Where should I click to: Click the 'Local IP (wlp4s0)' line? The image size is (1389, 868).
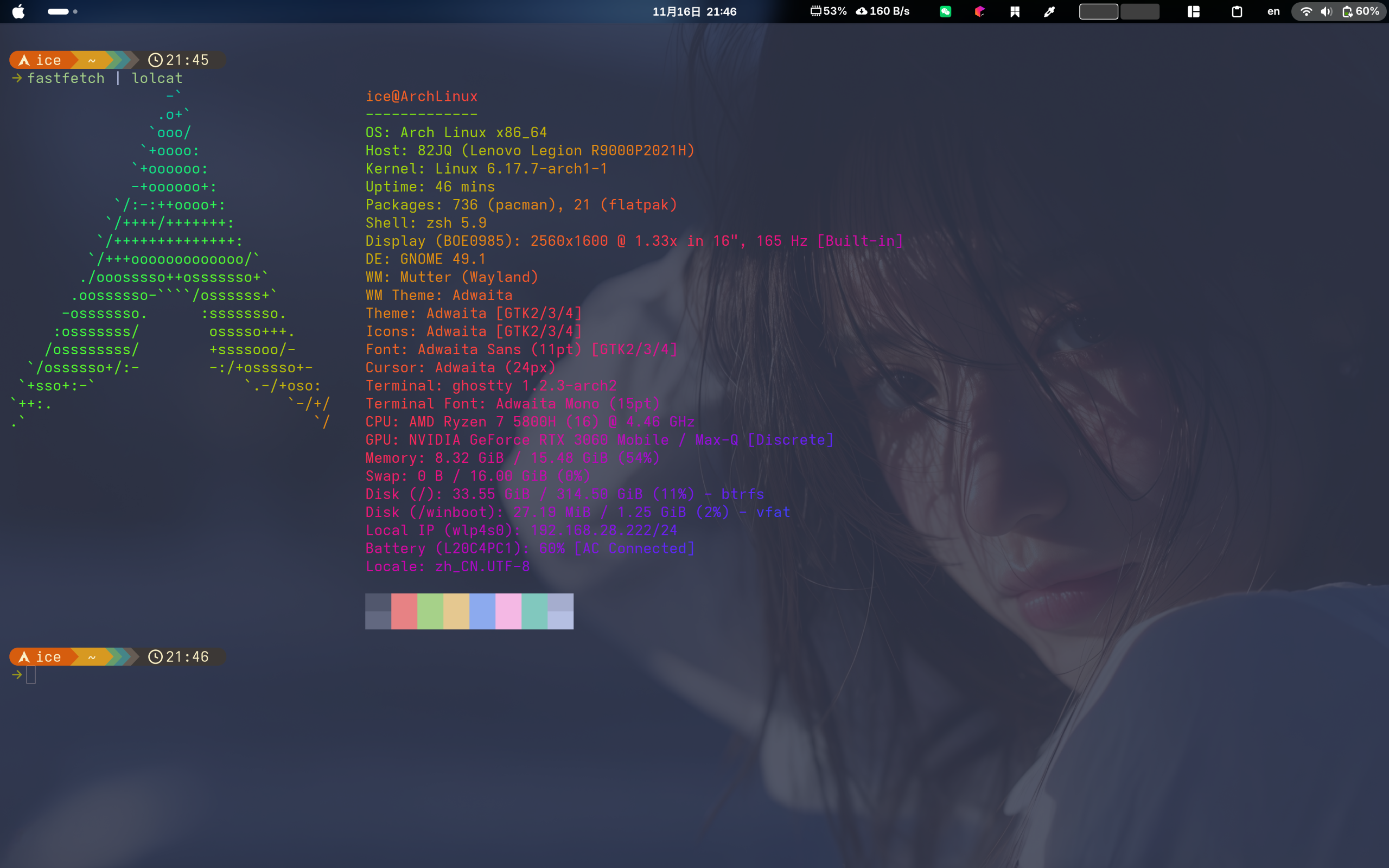tap(522, 531)
